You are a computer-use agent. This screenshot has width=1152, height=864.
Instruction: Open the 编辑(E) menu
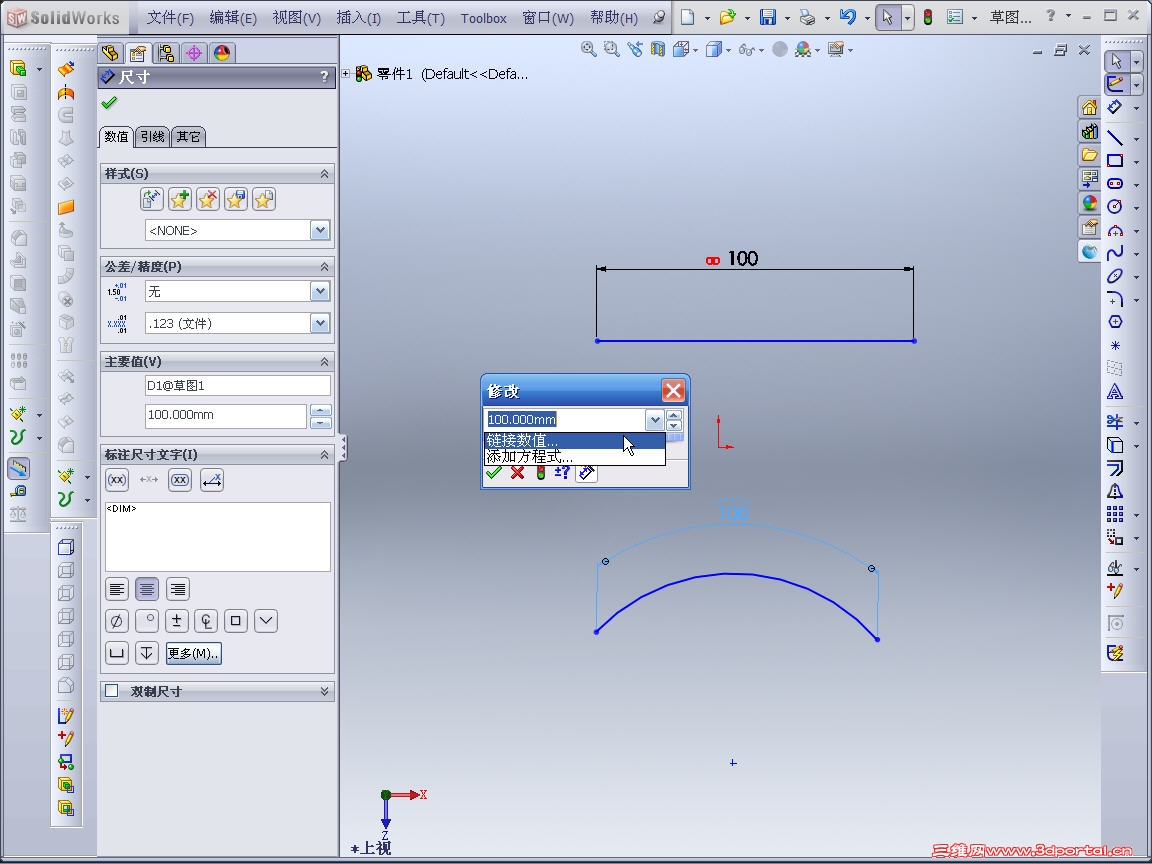233,18
